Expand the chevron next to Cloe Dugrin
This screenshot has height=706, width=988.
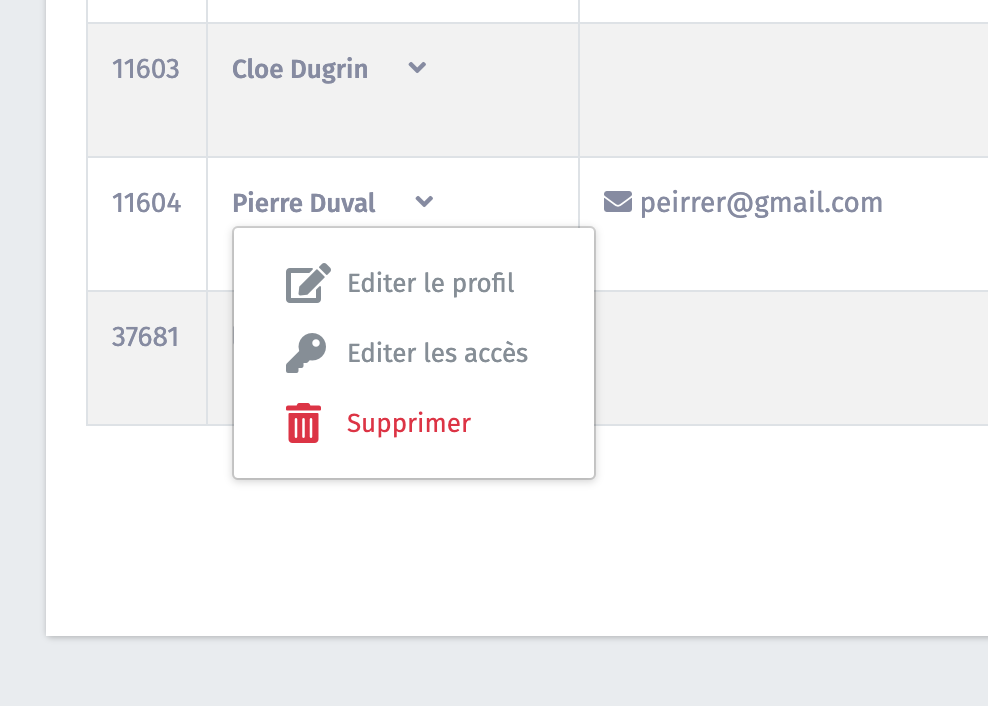click(417, 67)
